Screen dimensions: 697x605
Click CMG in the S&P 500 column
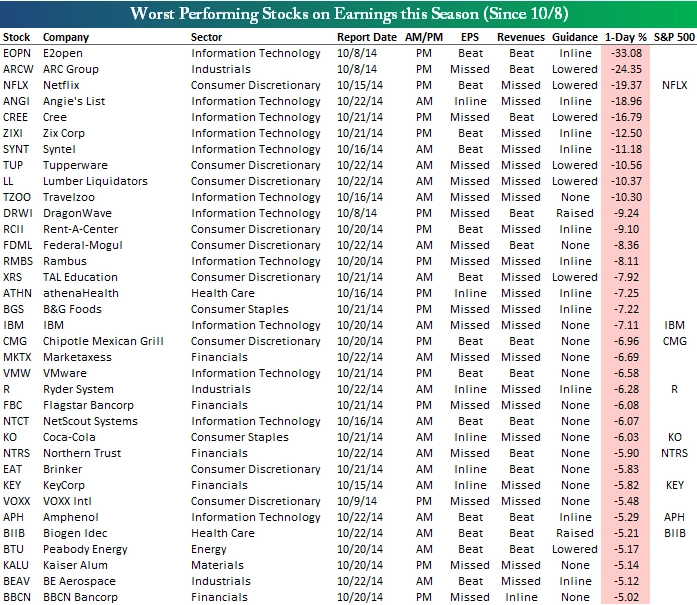674,341
